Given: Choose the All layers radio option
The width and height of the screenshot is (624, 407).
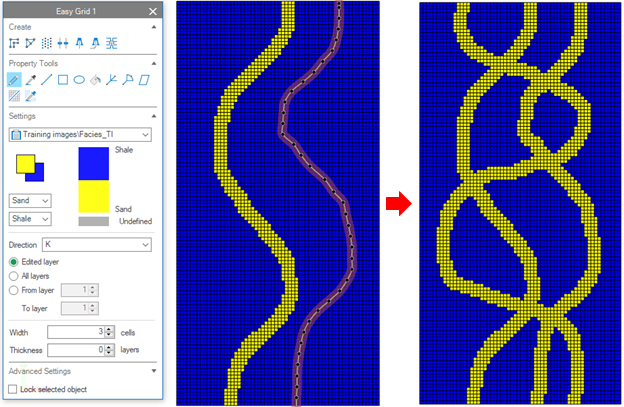Looking at the screenshot, I should point(13,276).
